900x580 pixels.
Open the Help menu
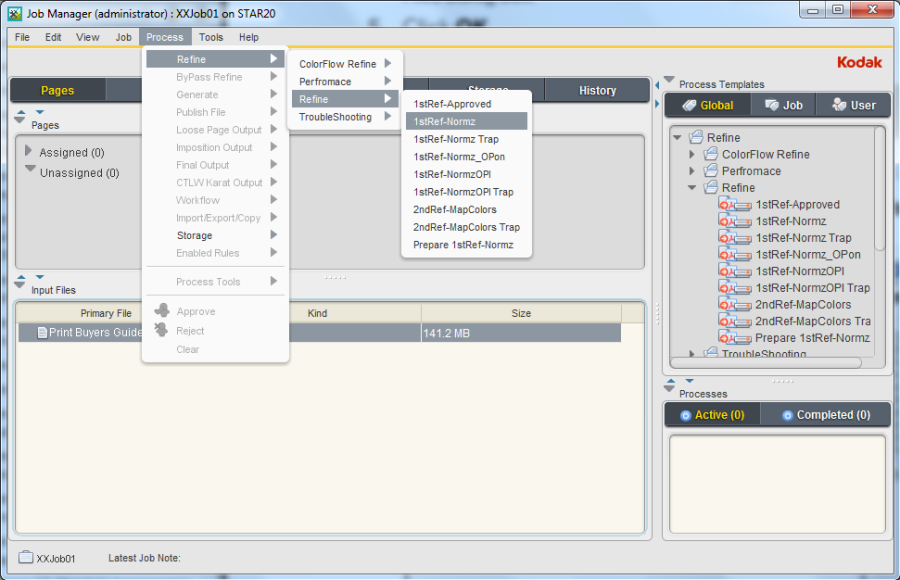(249, 37)
